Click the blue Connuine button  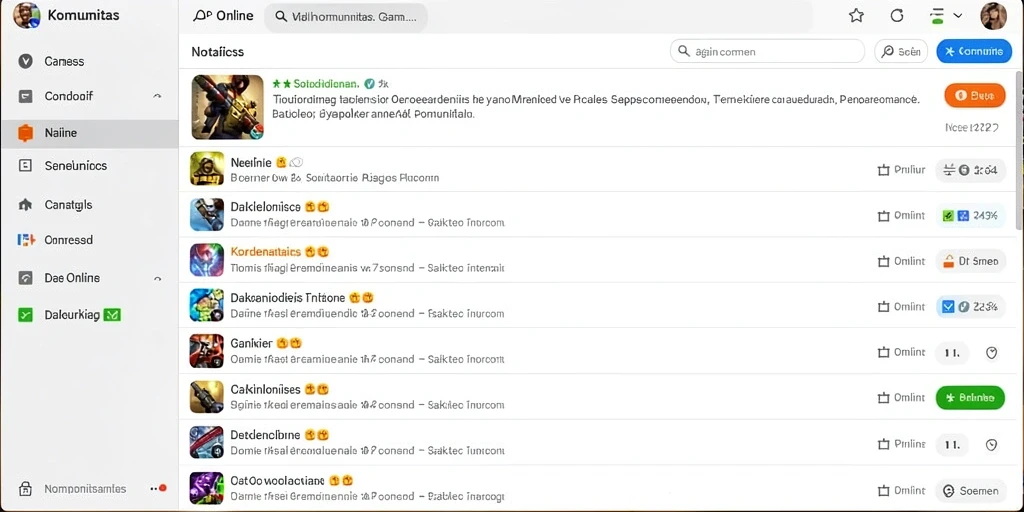point(974,51)
